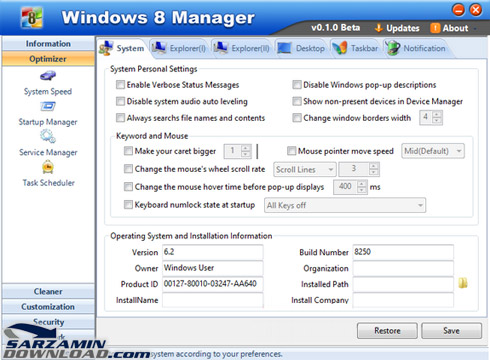
Task: Click the Windows 8 Manager logo icon
Action: (x=32, y=17)
